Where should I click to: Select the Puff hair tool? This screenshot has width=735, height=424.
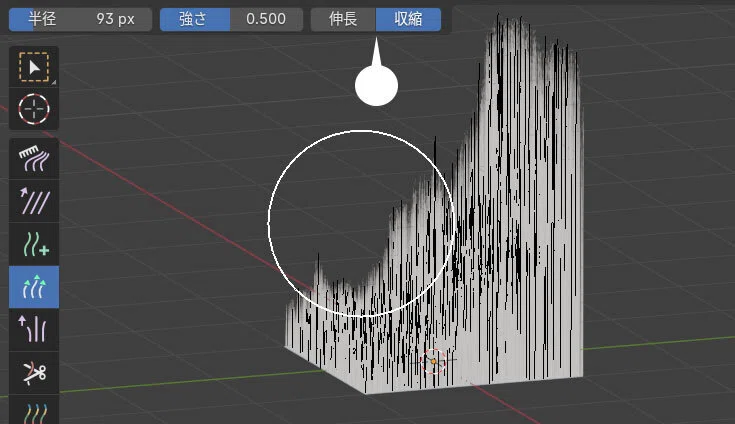pos(34,330)
